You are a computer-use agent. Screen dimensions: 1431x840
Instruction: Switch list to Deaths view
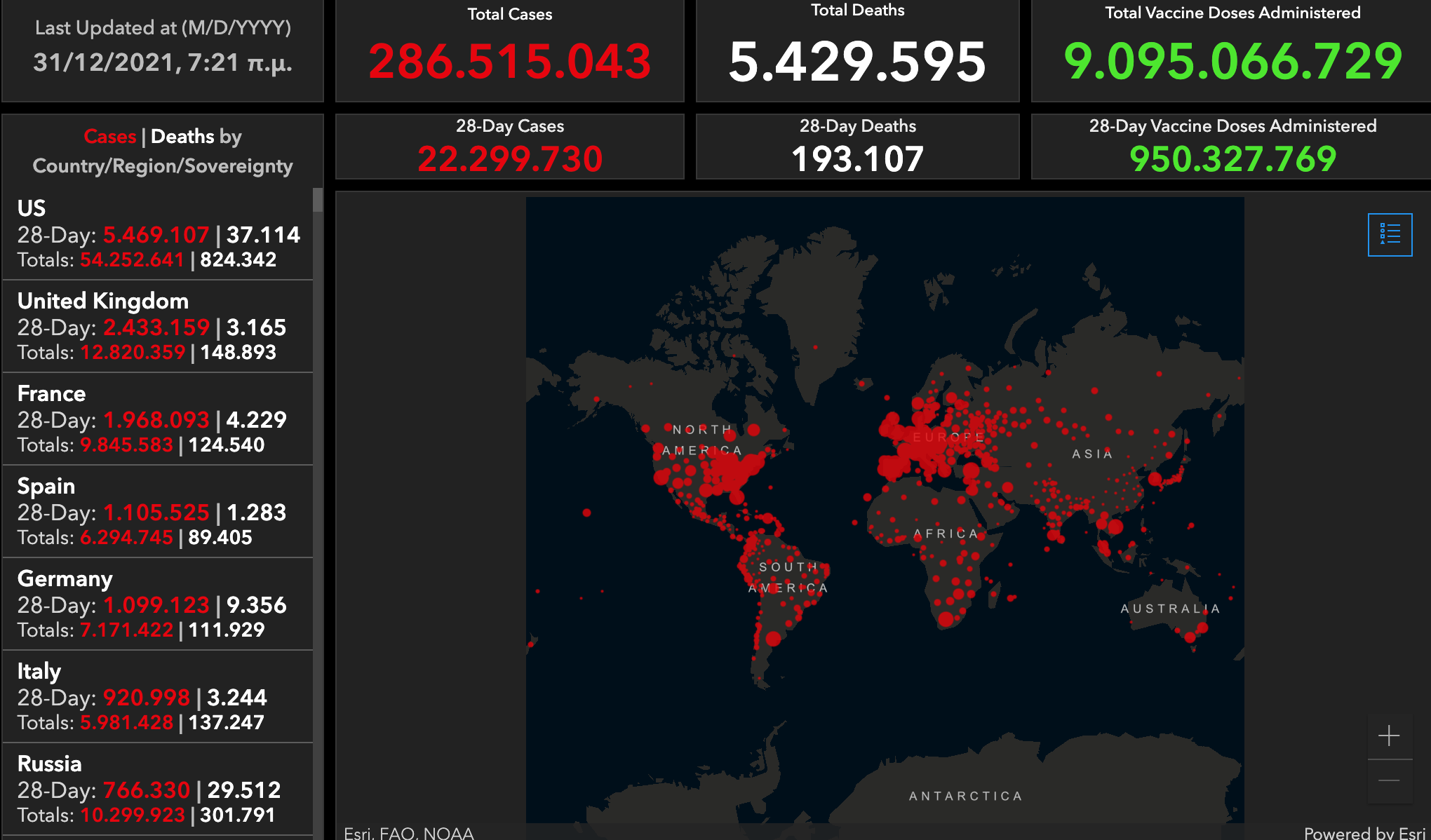(182, 136)
